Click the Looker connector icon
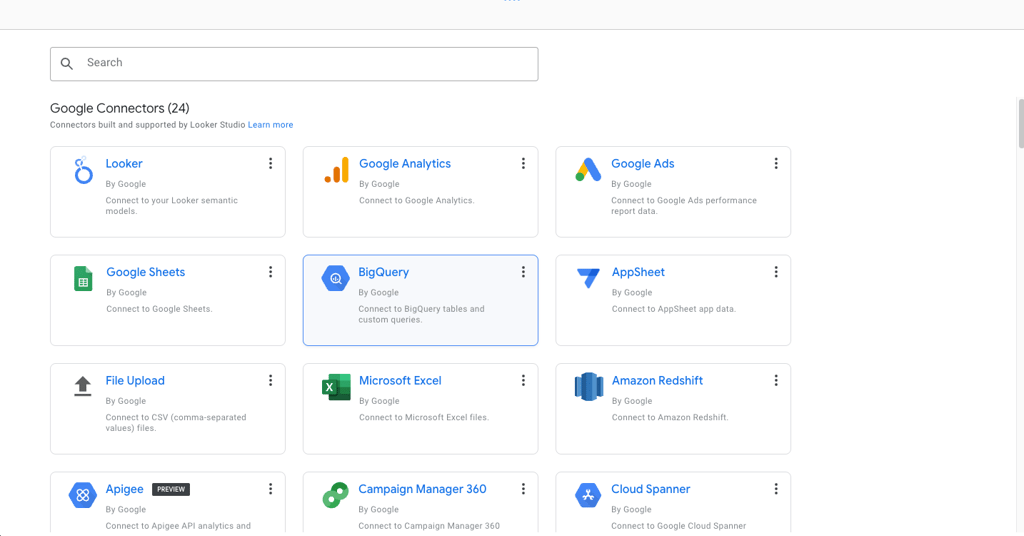1024x536 pixels. pyautogui.click(x=83, y=171)
